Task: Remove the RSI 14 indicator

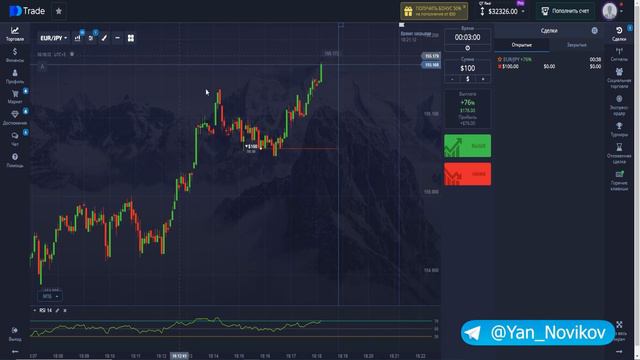Action: pos(65,311)
